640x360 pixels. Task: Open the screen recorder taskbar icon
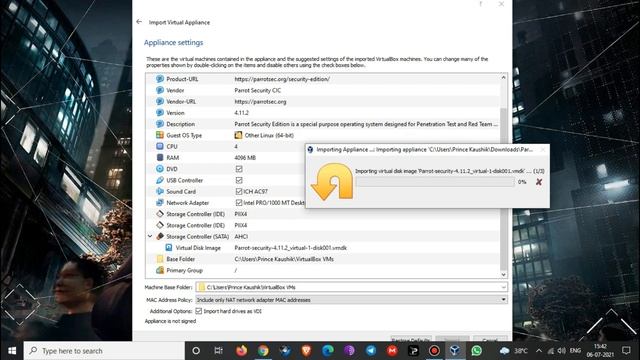click(434, 351)
